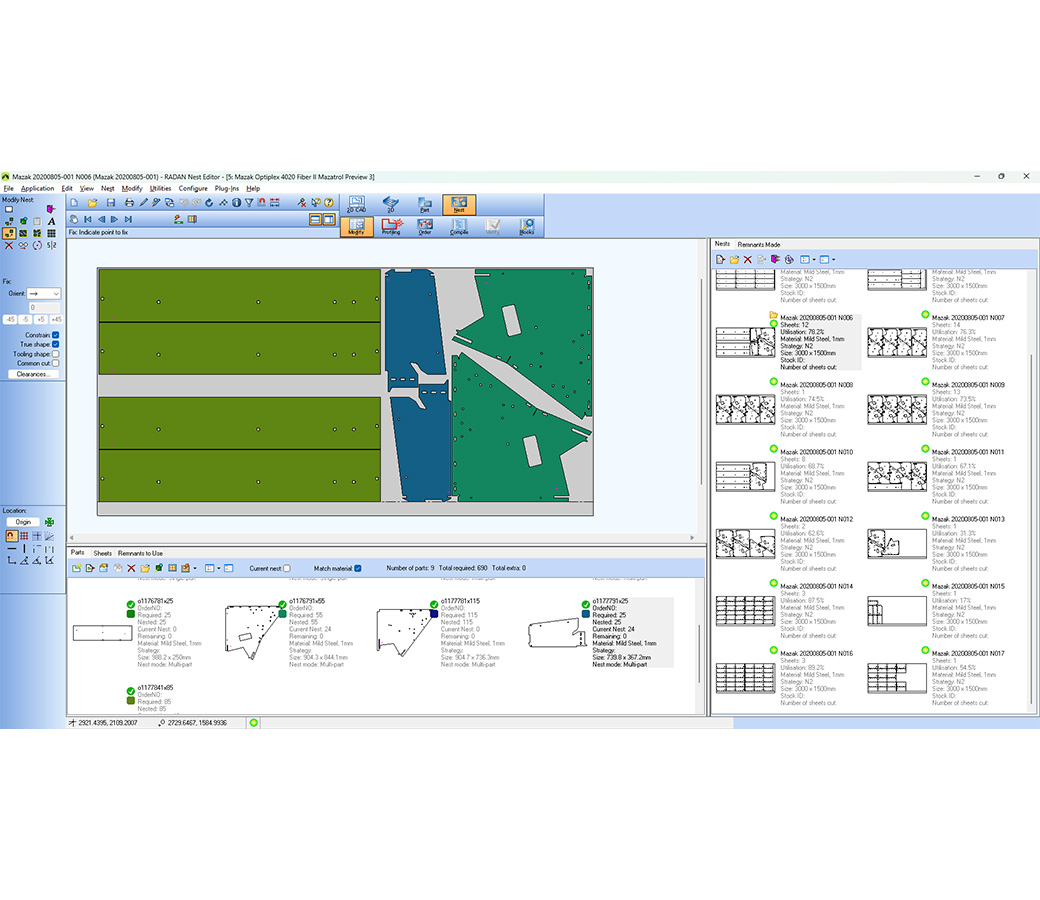Screen dimensions: 1040x900
Task: Click the Print icon in toolbar
Action: pos(129,203)
